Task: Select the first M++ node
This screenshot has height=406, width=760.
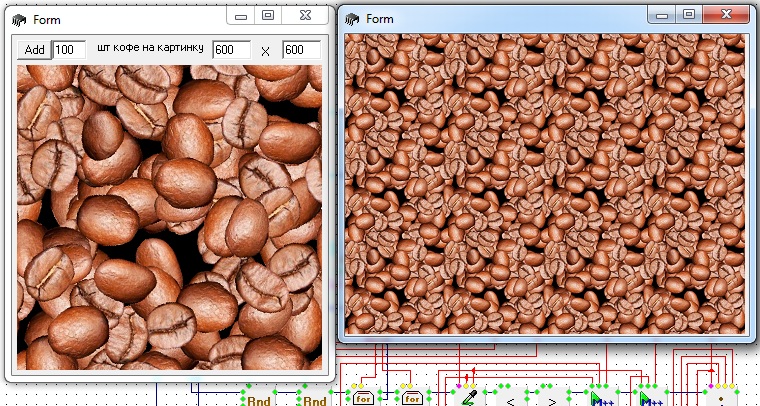Action: point(602,397)
